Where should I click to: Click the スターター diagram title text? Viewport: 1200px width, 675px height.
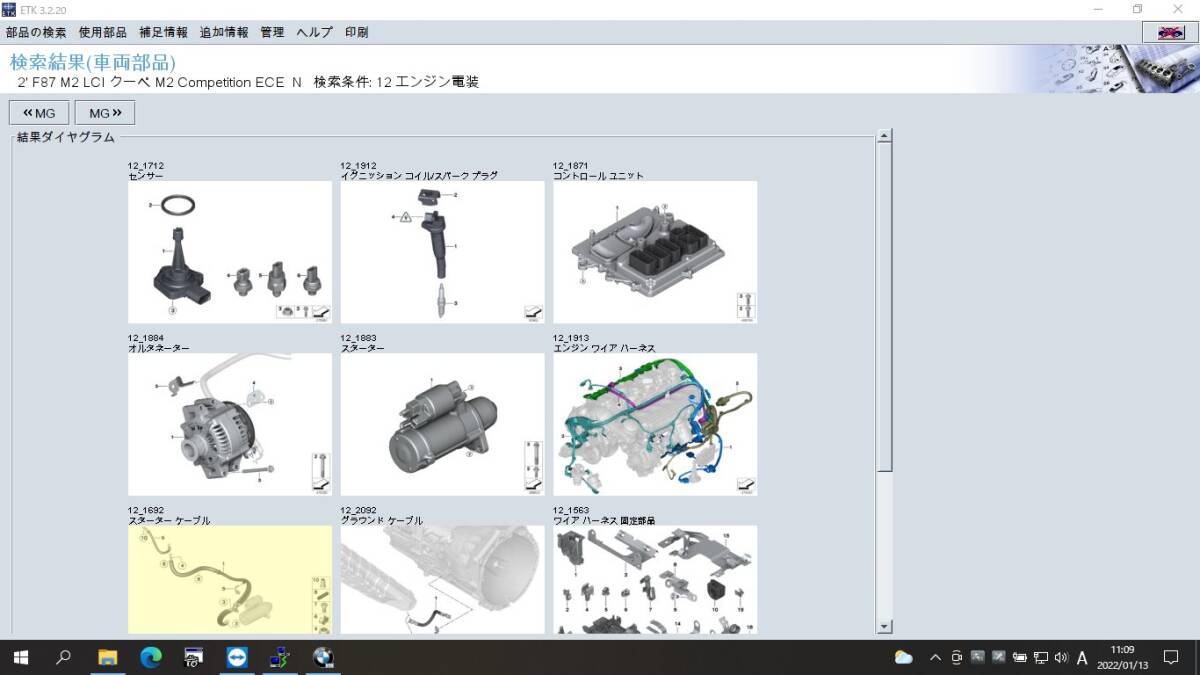363,348
